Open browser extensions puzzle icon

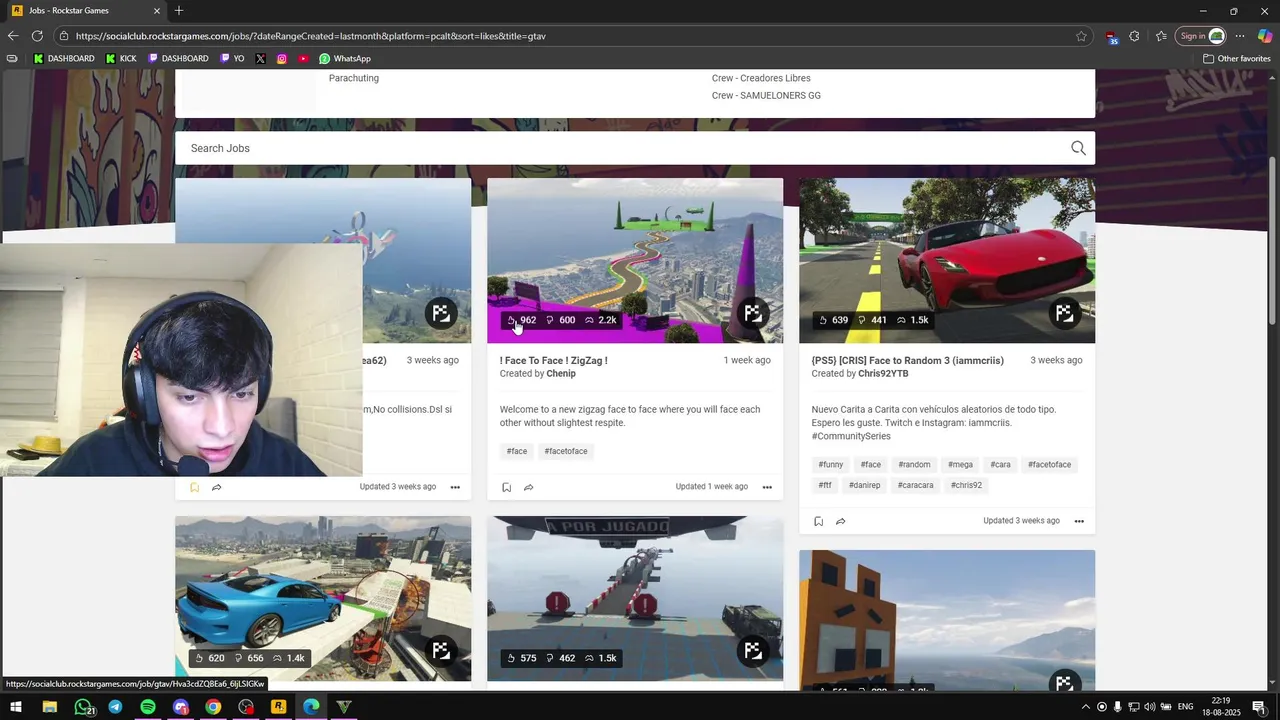[1134, 36]
